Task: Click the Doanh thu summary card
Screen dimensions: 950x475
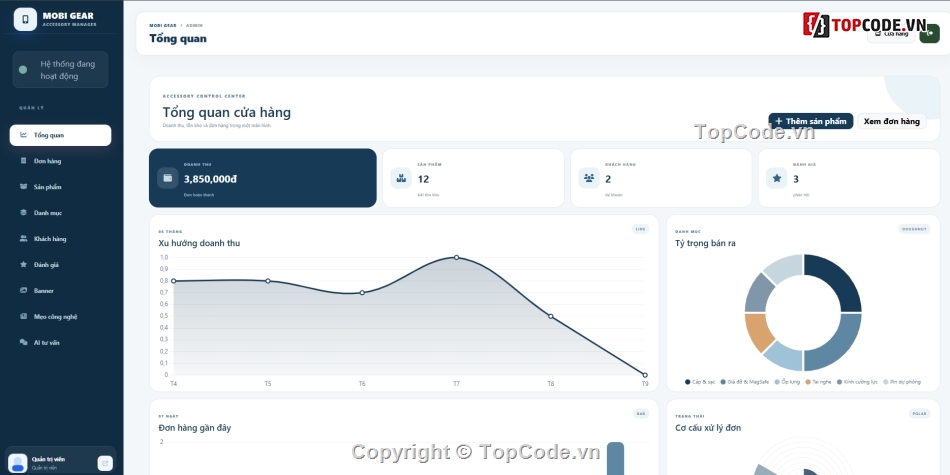Action: pos(262,178)
